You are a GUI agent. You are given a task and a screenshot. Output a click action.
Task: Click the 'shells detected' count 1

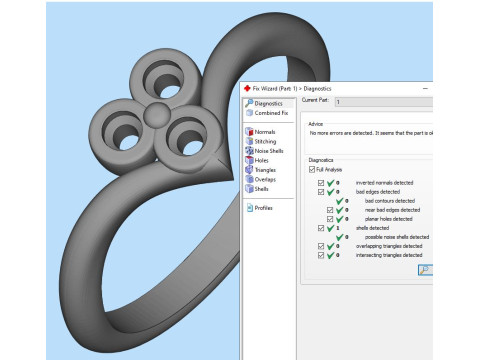click(338, 228)
